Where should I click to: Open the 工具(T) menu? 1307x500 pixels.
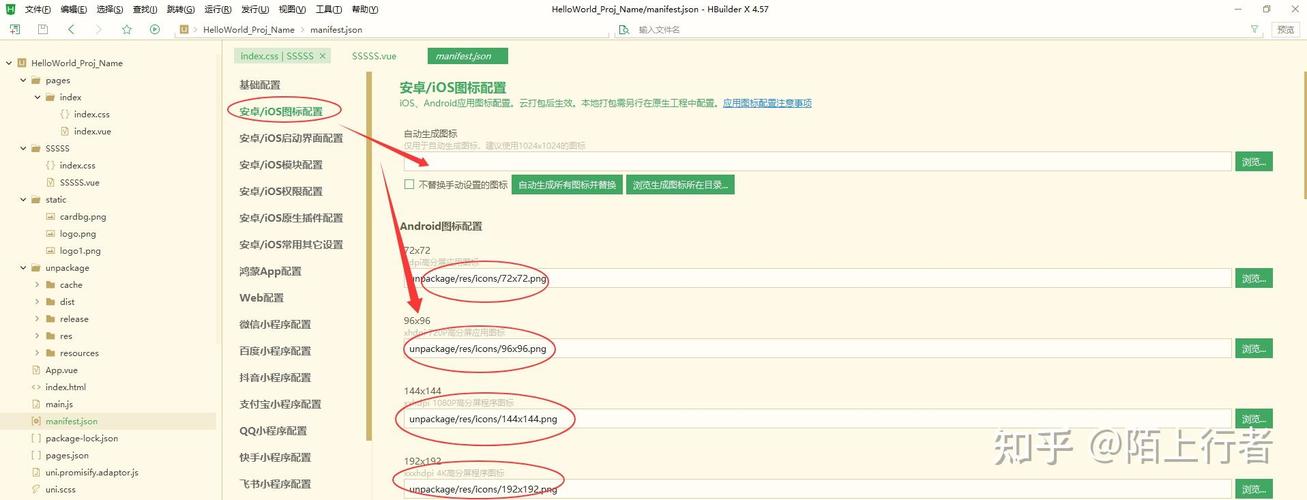click(329, 9)
